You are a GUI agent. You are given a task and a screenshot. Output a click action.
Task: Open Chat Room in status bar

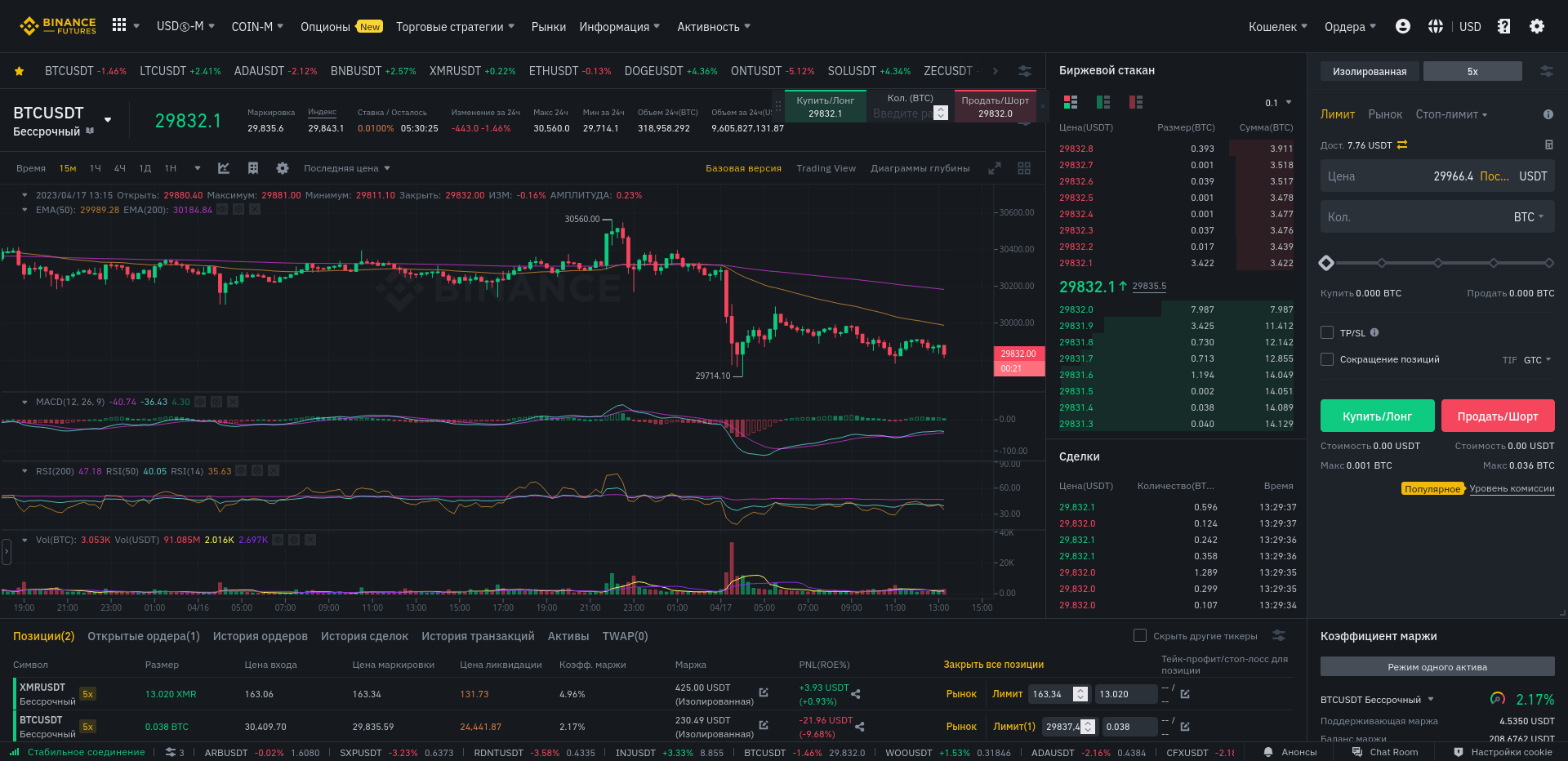tap(1385, 752)
